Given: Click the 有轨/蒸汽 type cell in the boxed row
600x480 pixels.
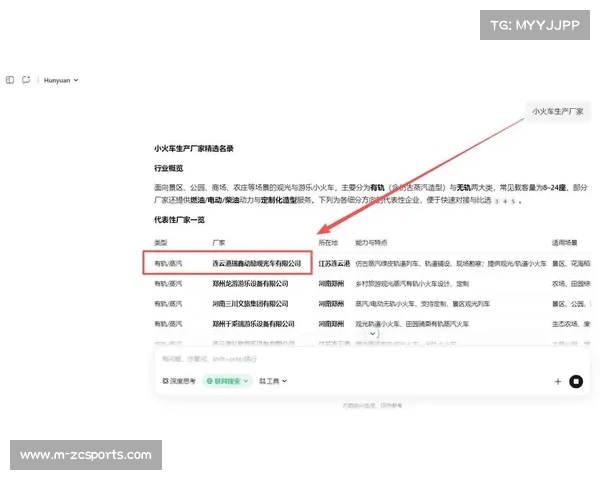Looking at the screenshot, I should pos(168,263).
